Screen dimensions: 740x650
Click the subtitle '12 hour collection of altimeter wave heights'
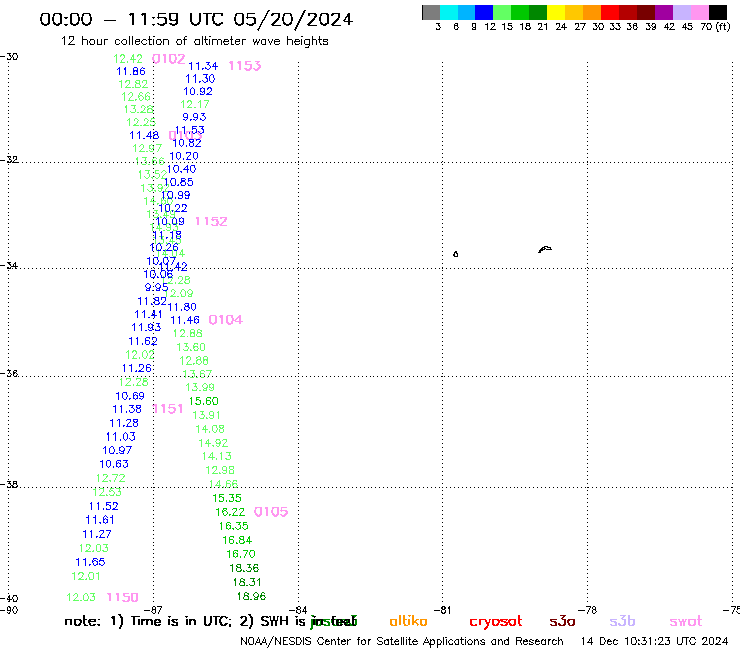194,41
